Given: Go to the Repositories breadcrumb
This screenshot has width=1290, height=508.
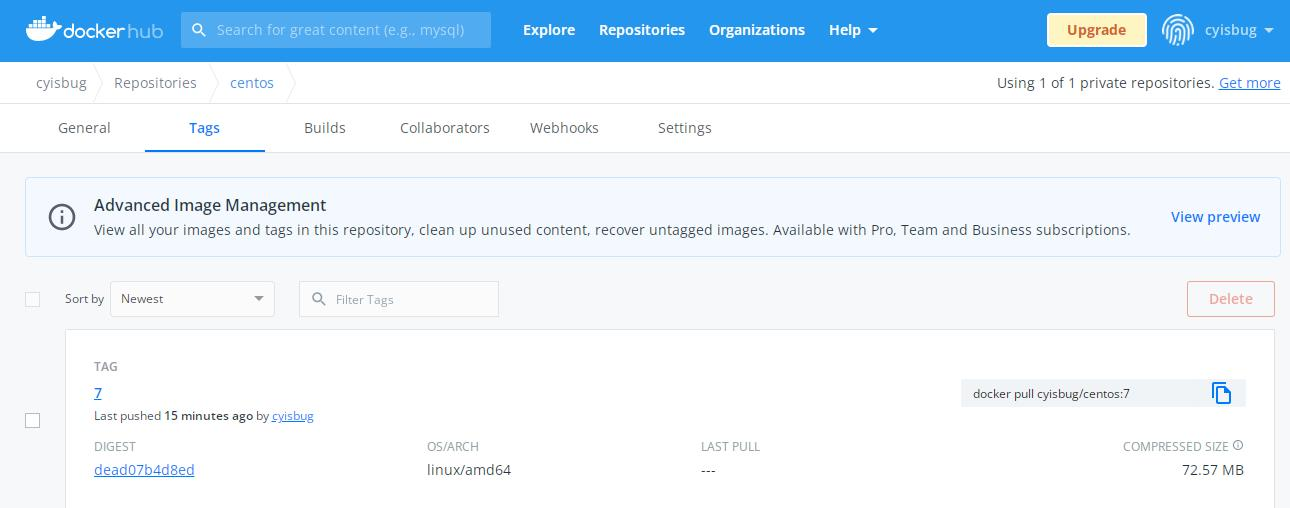Looking at the screenshot, I should click(155, 83).
